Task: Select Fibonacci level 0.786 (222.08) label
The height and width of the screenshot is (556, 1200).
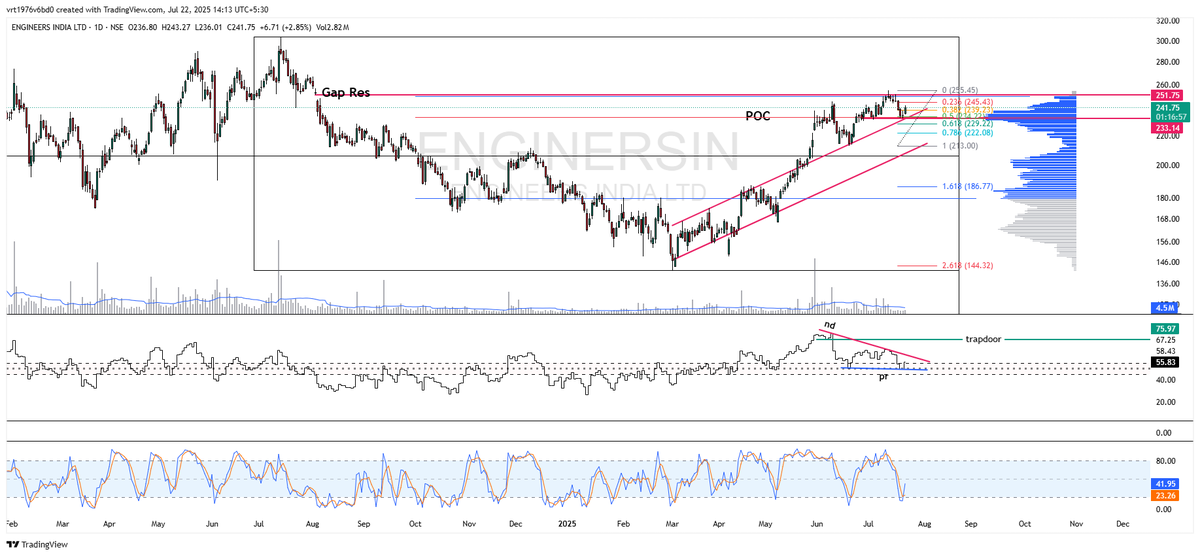Action: (965, 132)
